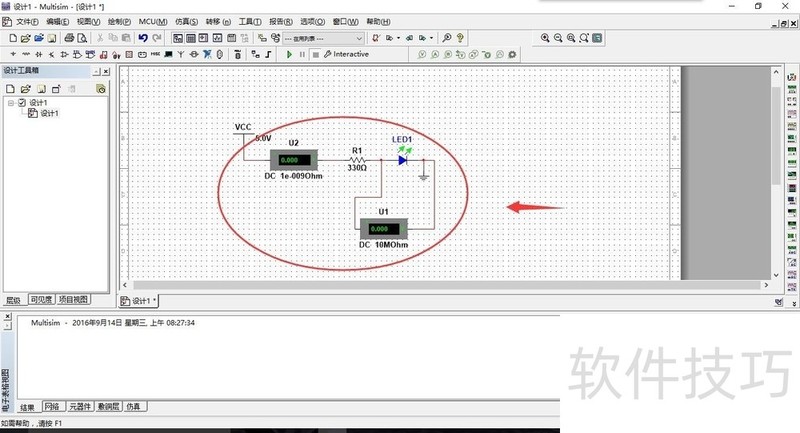Image resolution: width=800 pixels, height=433 pixels.
Task: Select the LED1 component on canvas
Action: click(403, 160)
